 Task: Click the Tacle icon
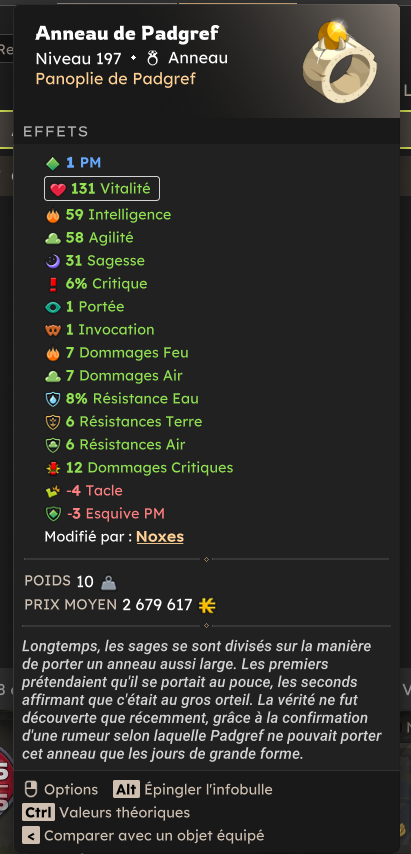coord(53,491)
